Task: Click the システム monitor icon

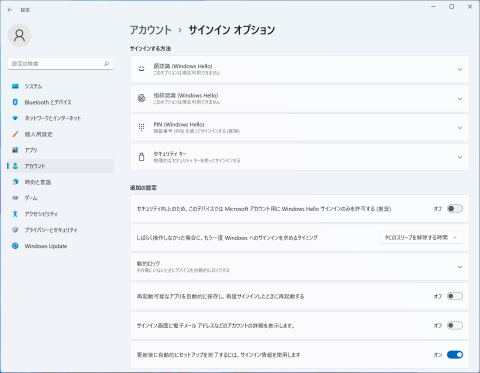Action: 15,86
